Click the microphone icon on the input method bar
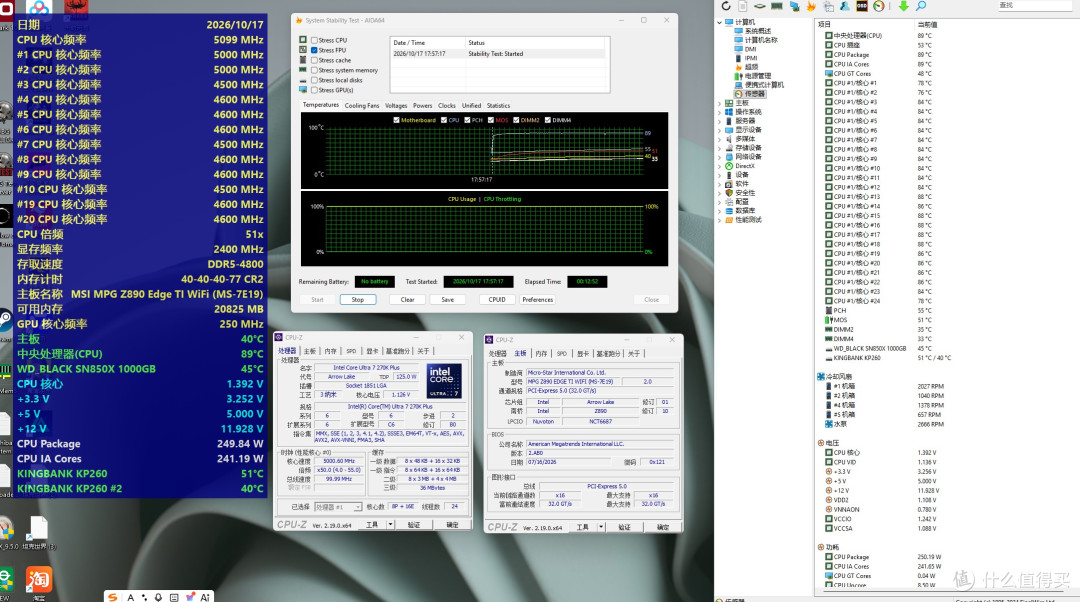1080x602 pixels. (158, 597)
